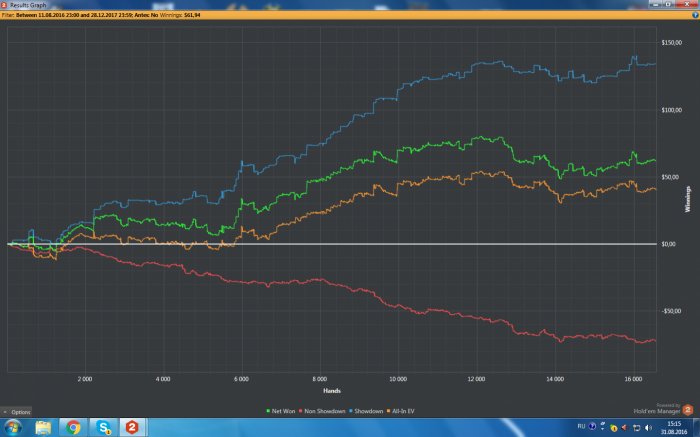
Task: Toggle the Non Showdown legend series
Action: 322,411
